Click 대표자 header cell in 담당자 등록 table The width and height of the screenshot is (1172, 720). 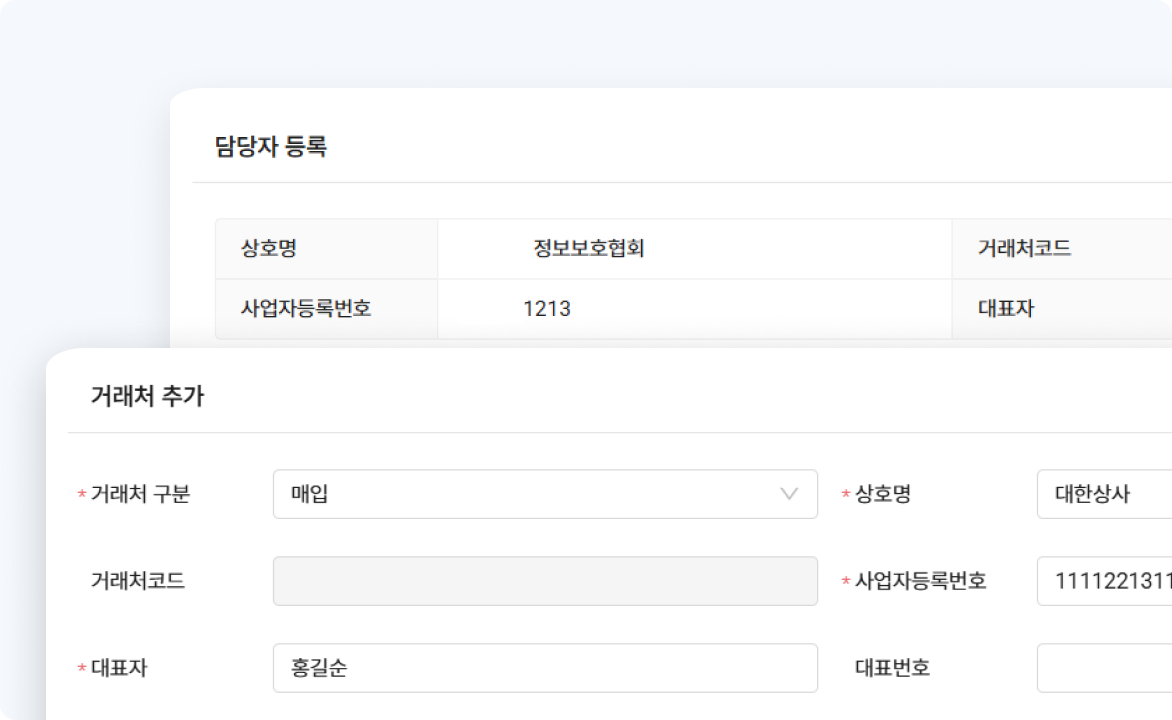coord(1005,309)
